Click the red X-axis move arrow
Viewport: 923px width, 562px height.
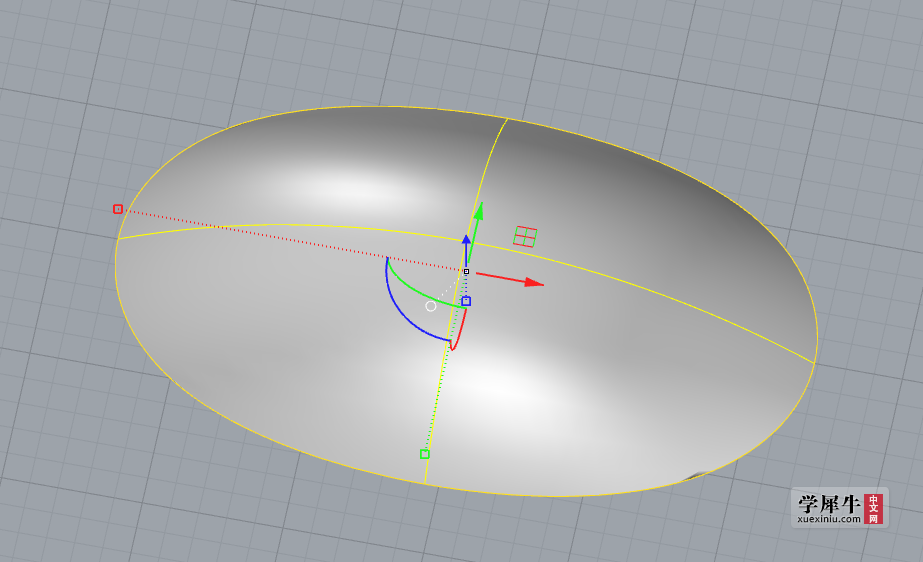tap(510, 280)
